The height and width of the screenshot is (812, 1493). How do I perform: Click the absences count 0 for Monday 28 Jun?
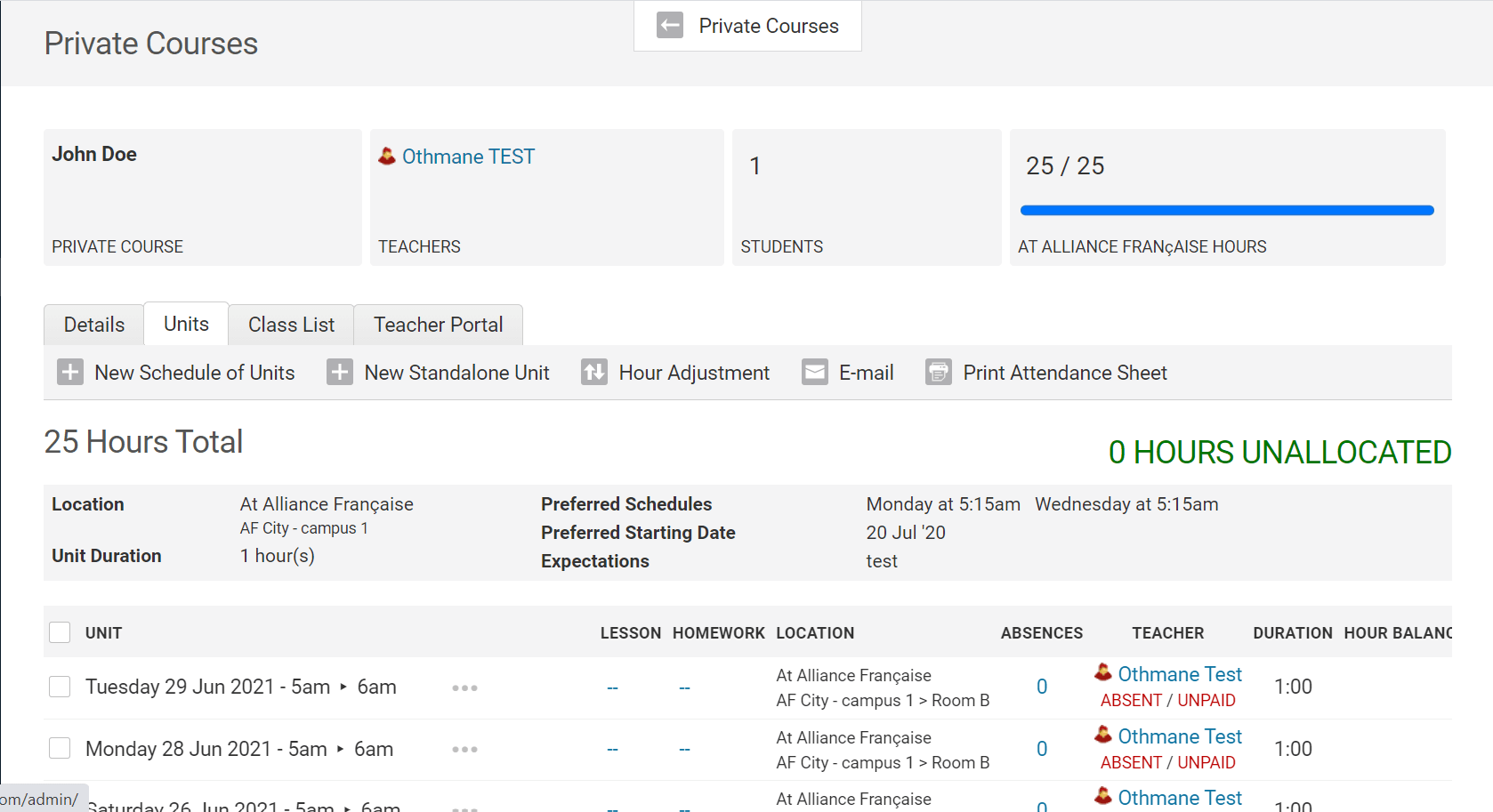click(x=1042, y=749)
